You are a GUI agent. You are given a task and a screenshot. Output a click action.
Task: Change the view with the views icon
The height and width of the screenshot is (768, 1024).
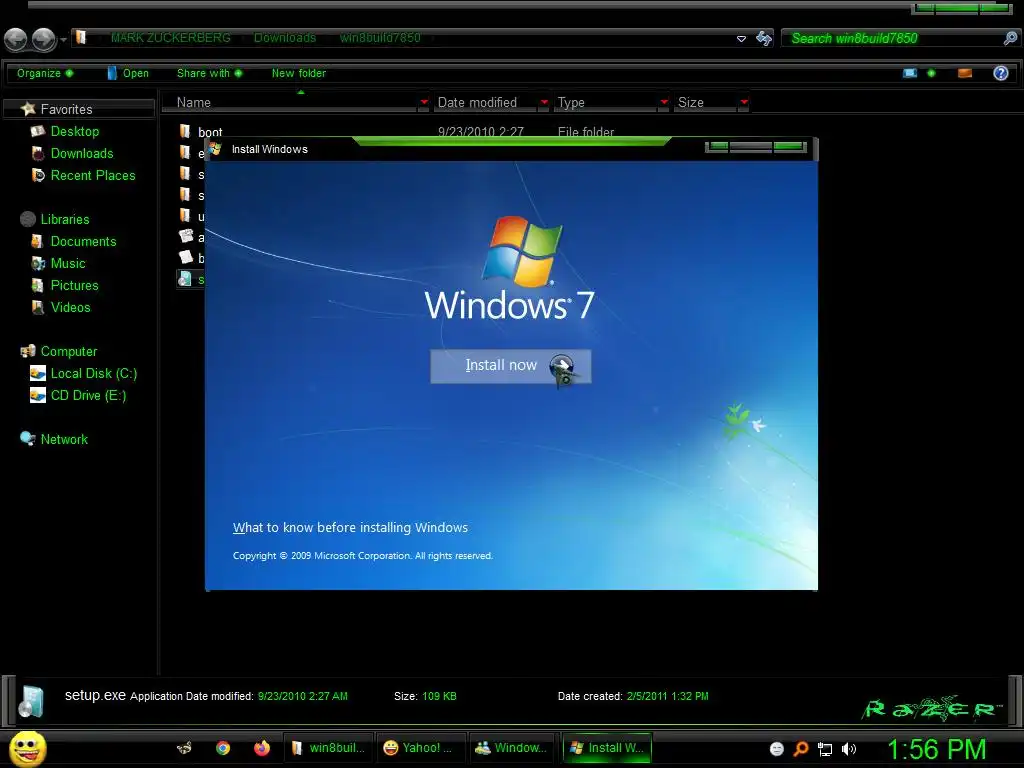click(x=910, y=73)
